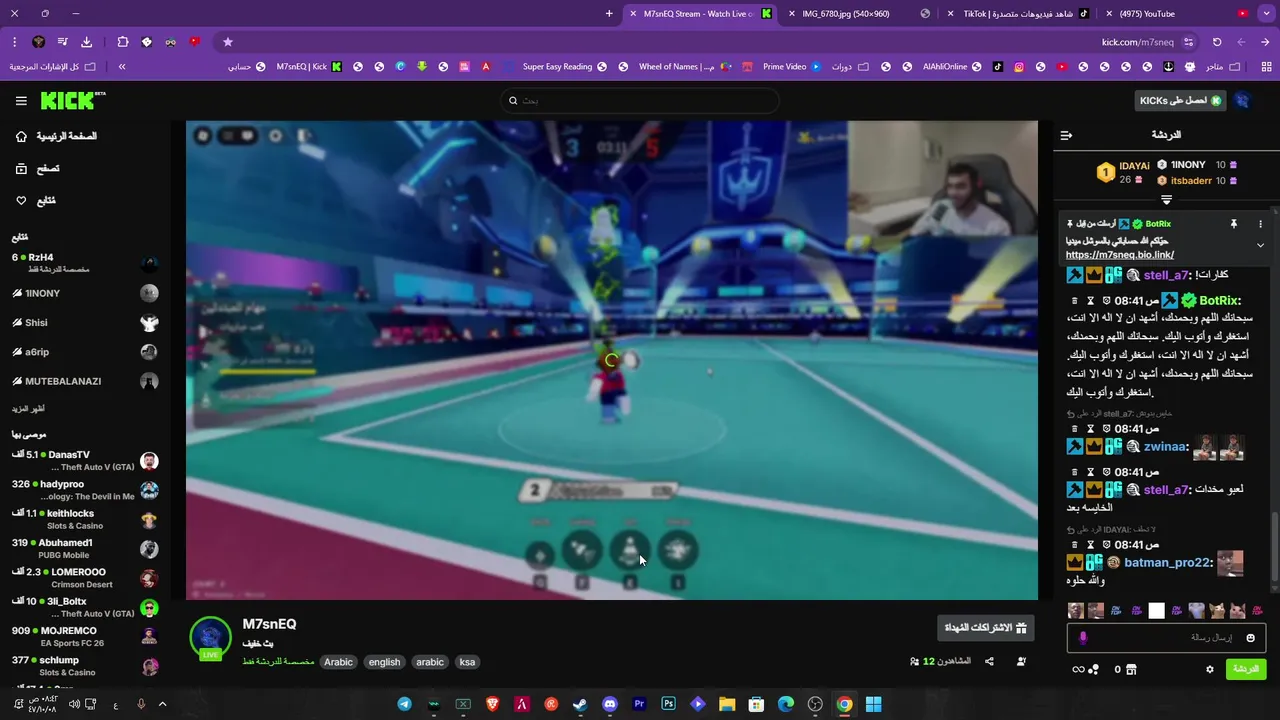Send message with green Chat button
1280x720 pixels.
[x=1245, y=669]
